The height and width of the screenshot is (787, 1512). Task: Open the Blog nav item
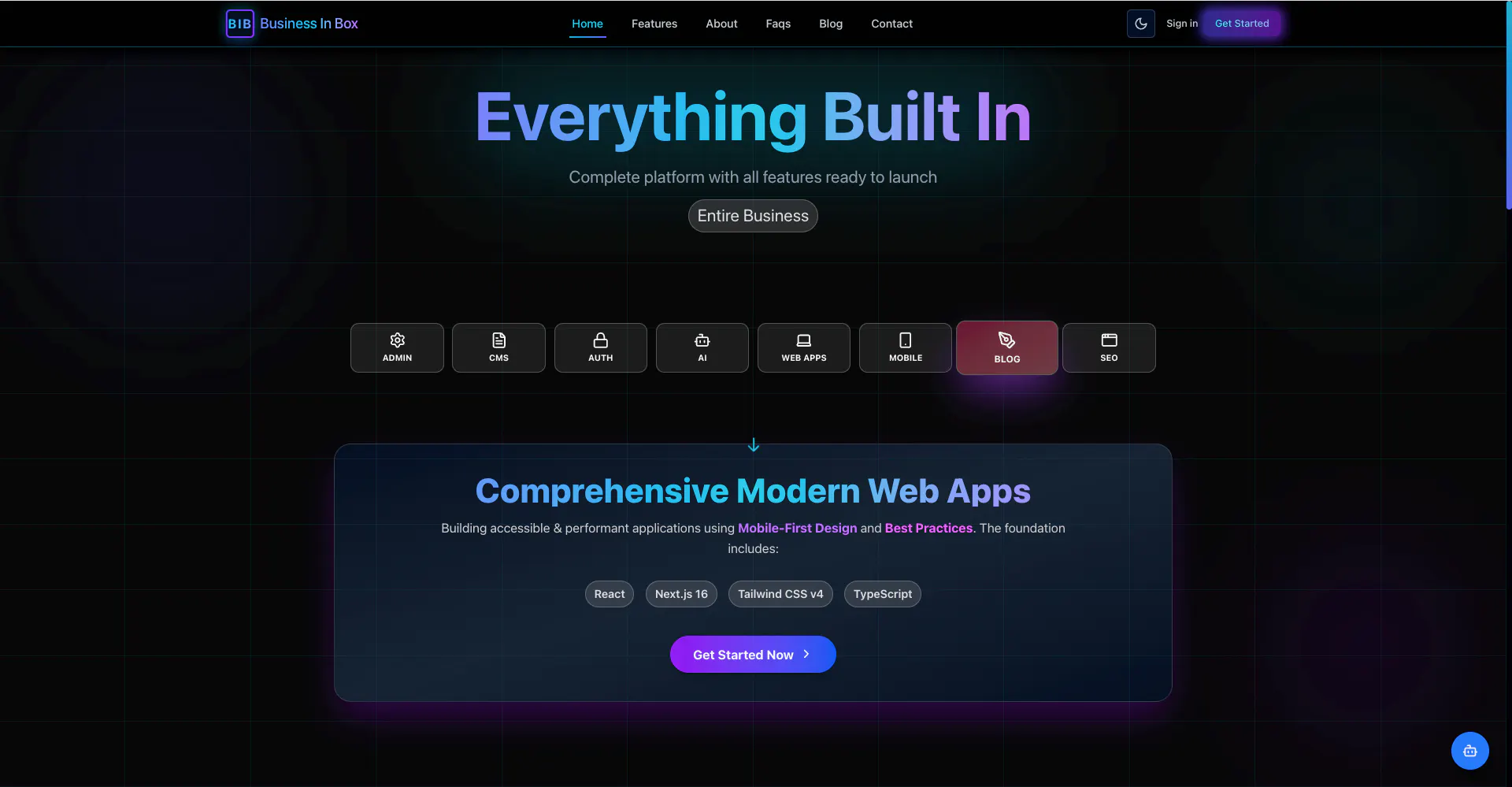coord(831,24)
